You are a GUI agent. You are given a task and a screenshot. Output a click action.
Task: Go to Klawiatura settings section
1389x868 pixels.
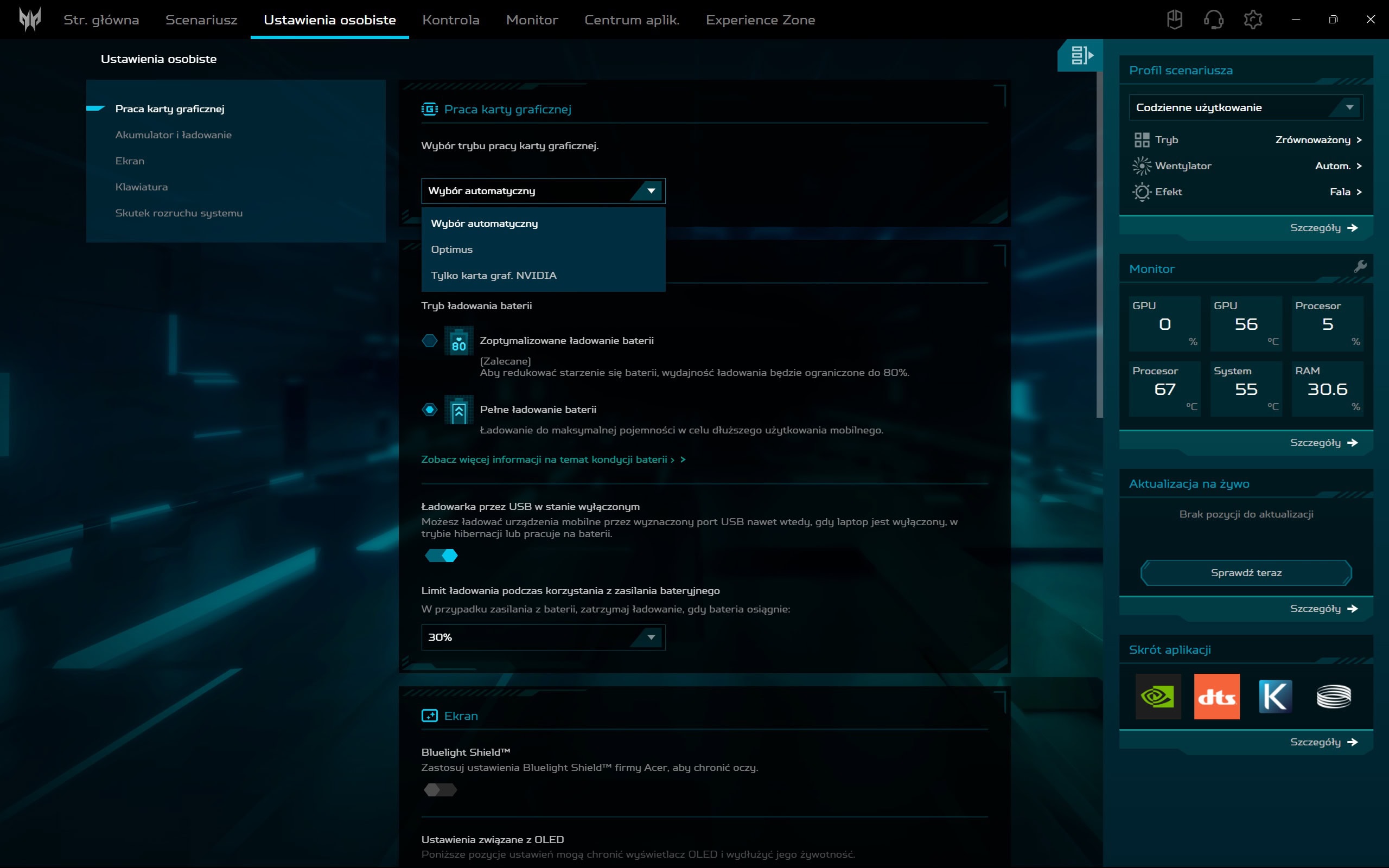tap(141, 187)
